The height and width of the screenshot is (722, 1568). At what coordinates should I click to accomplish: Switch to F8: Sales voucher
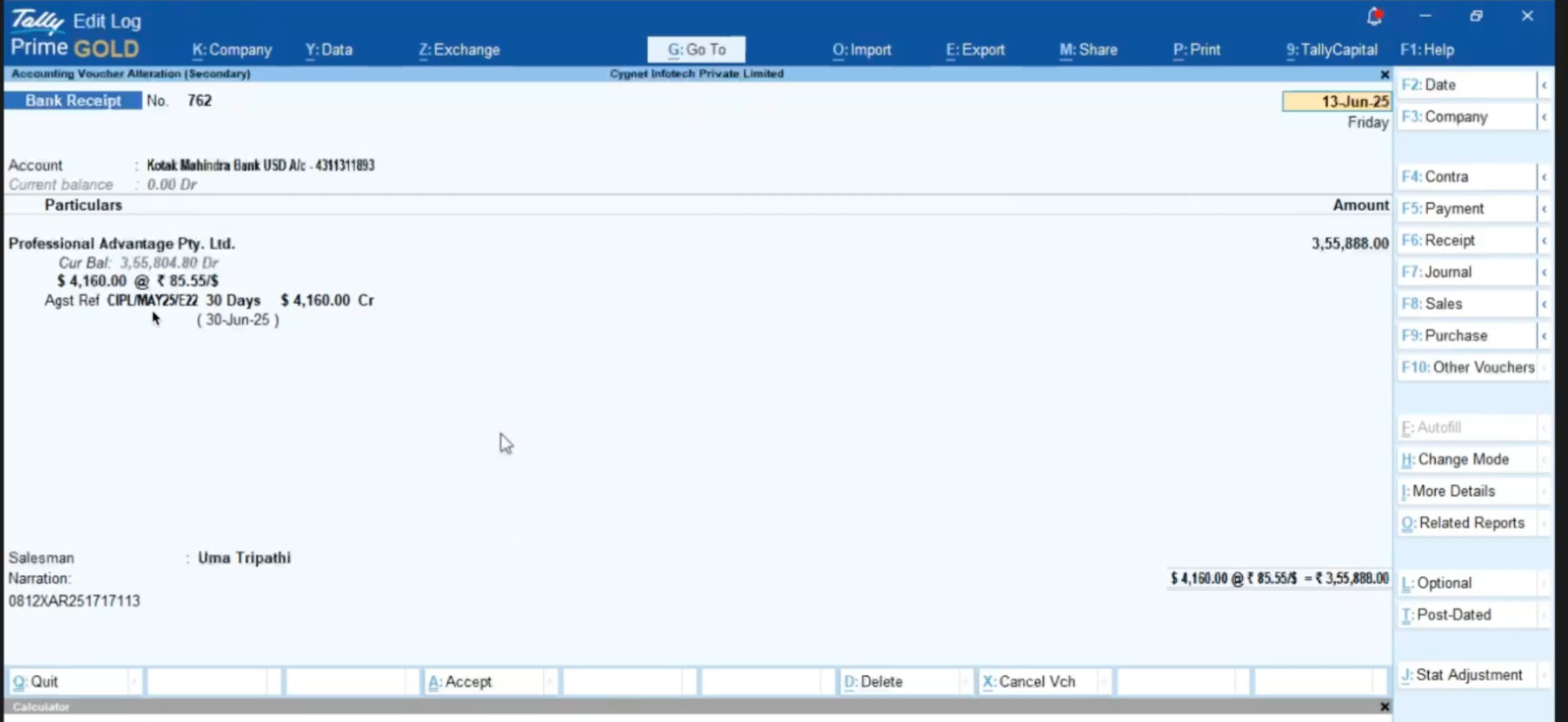tap(1466, 305)
